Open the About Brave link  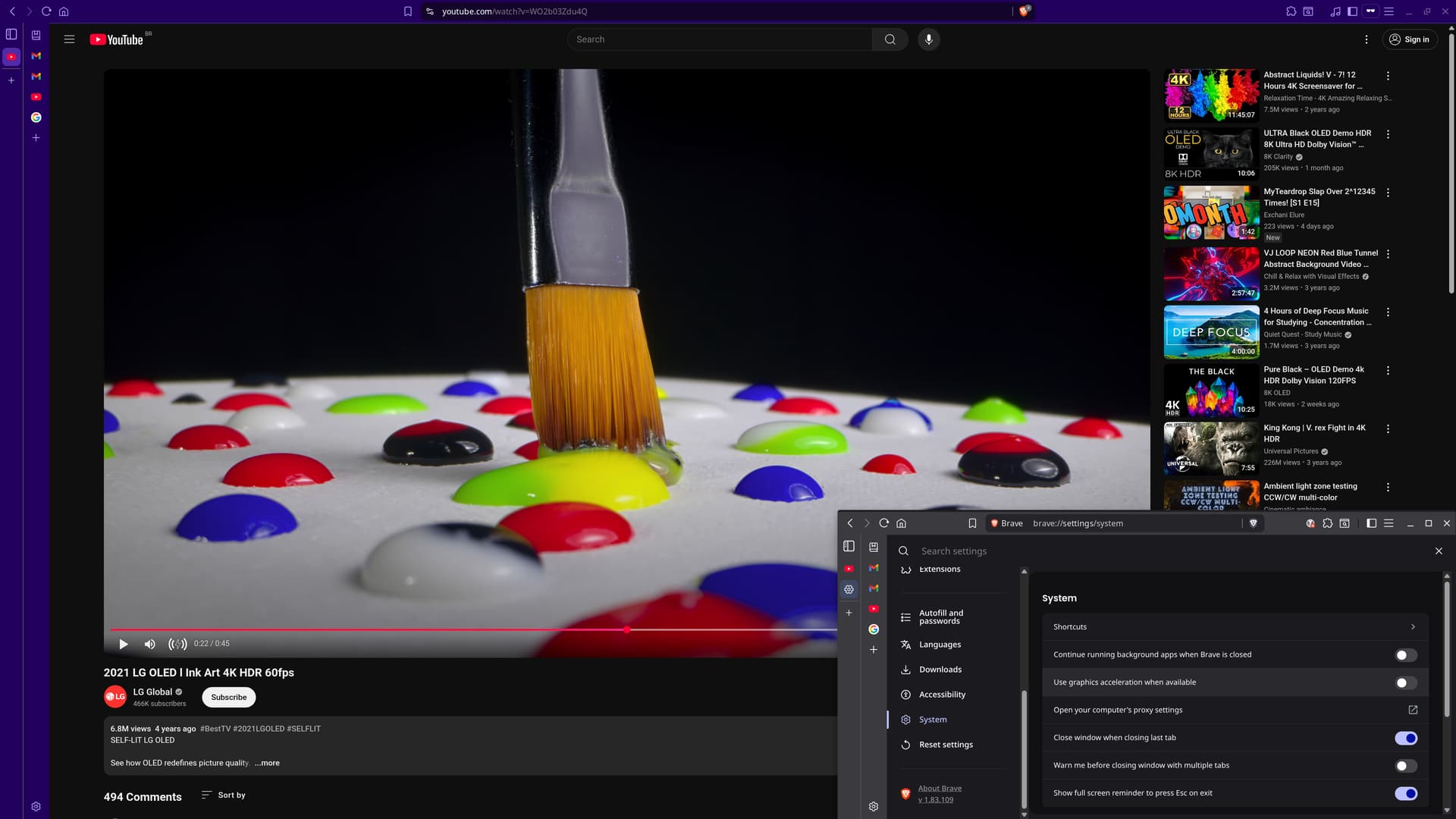[940, 789]
